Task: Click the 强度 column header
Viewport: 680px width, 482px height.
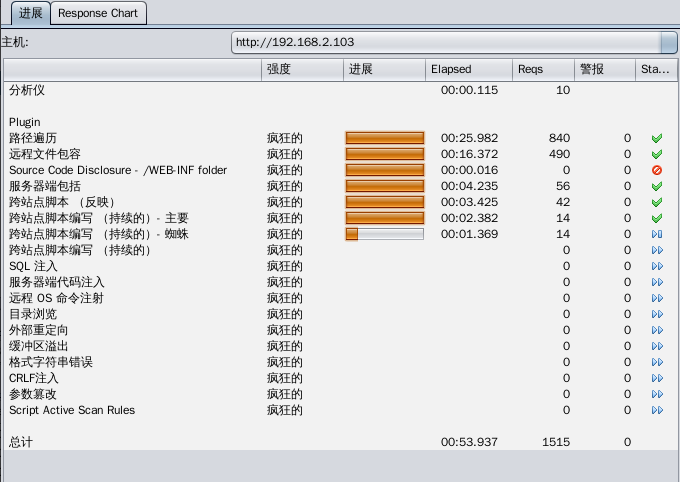Action: 302,69
